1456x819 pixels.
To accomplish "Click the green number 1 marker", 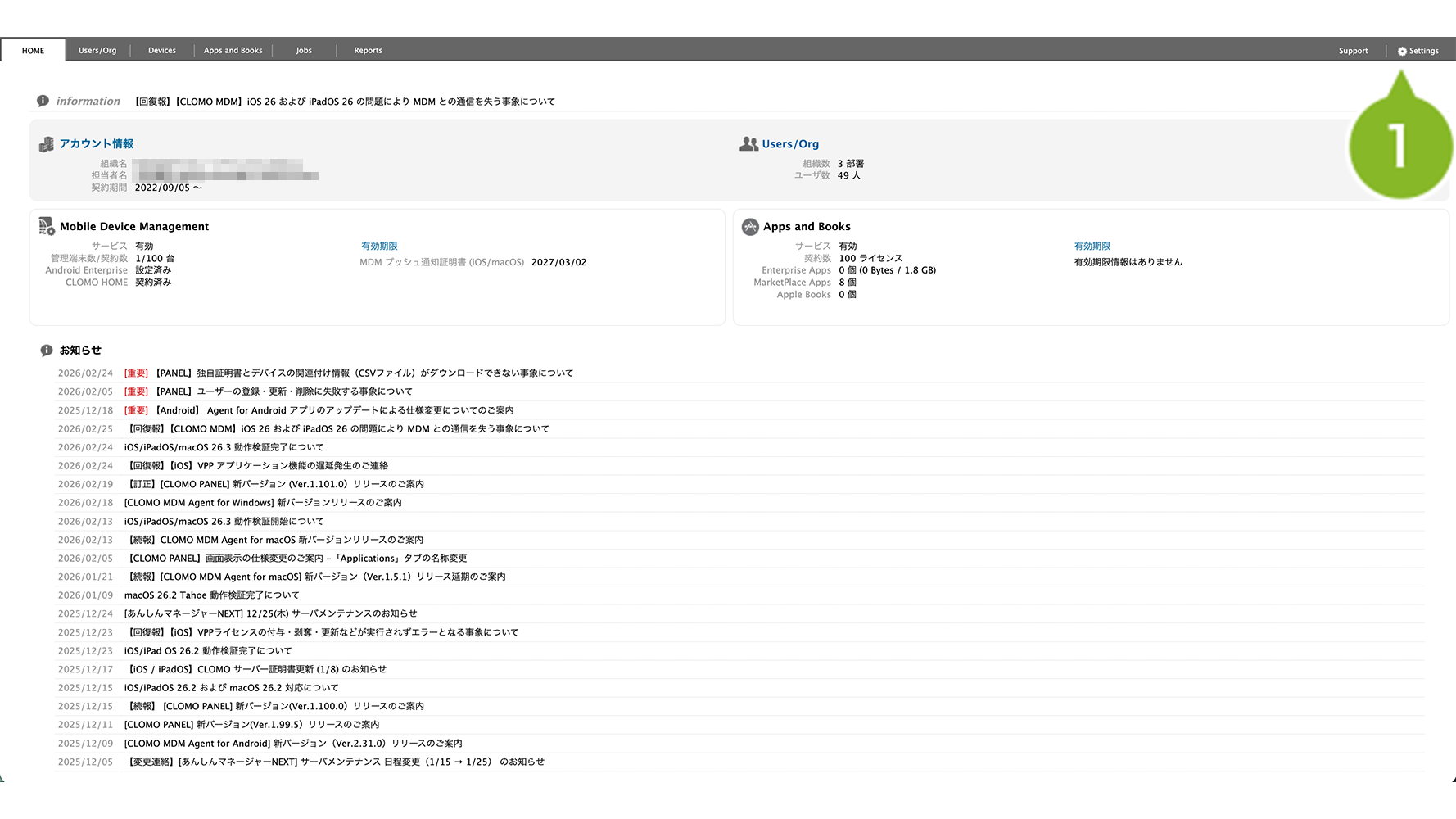I will pyautogui.click(x=1399, y=147).
